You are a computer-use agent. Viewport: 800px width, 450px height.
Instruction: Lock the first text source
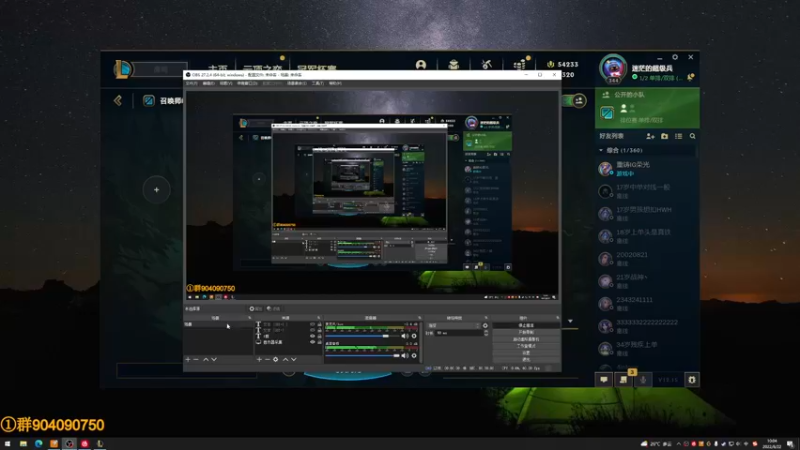pyautogui.click(x=319, y=324)
